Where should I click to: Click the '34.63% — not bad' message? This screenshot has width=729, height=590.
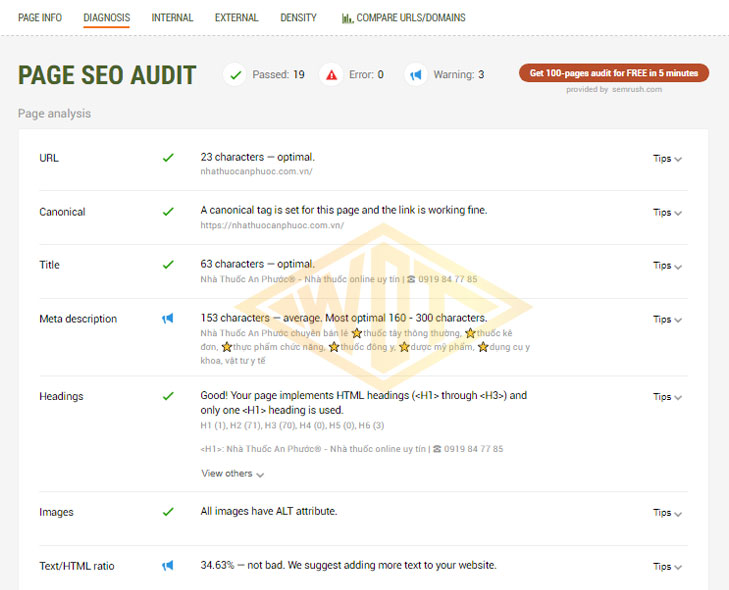tap(348, 565)
